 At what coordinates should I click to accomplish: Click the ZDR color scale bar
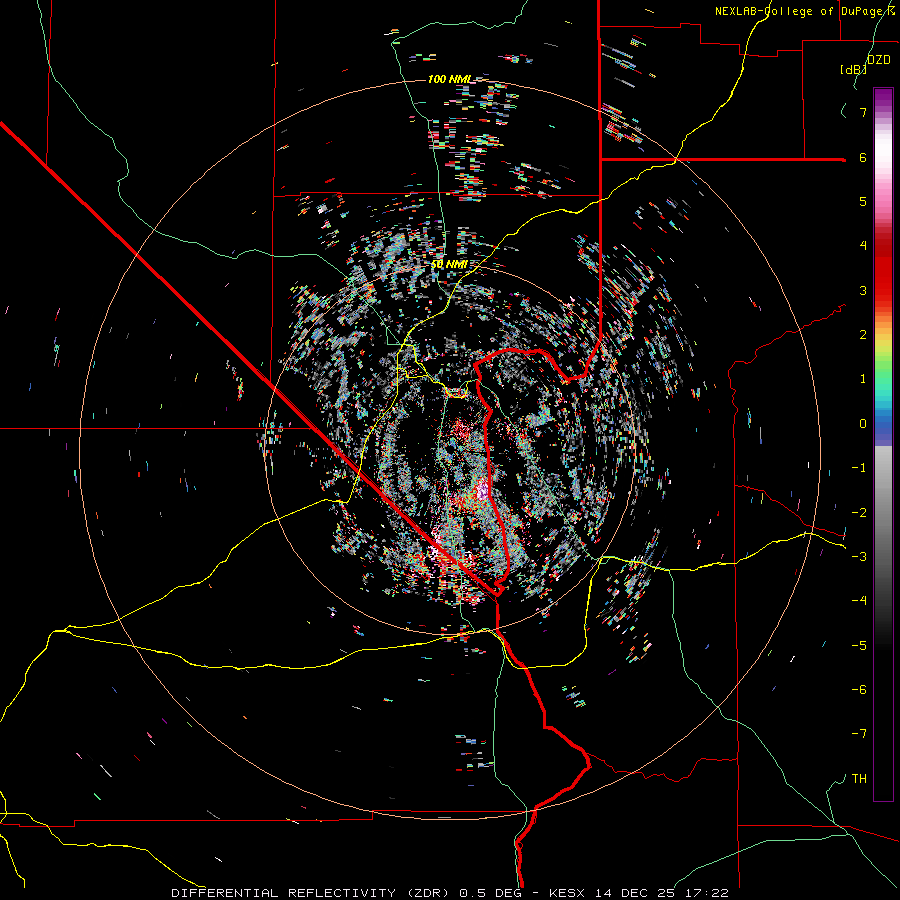pos(883,444)
